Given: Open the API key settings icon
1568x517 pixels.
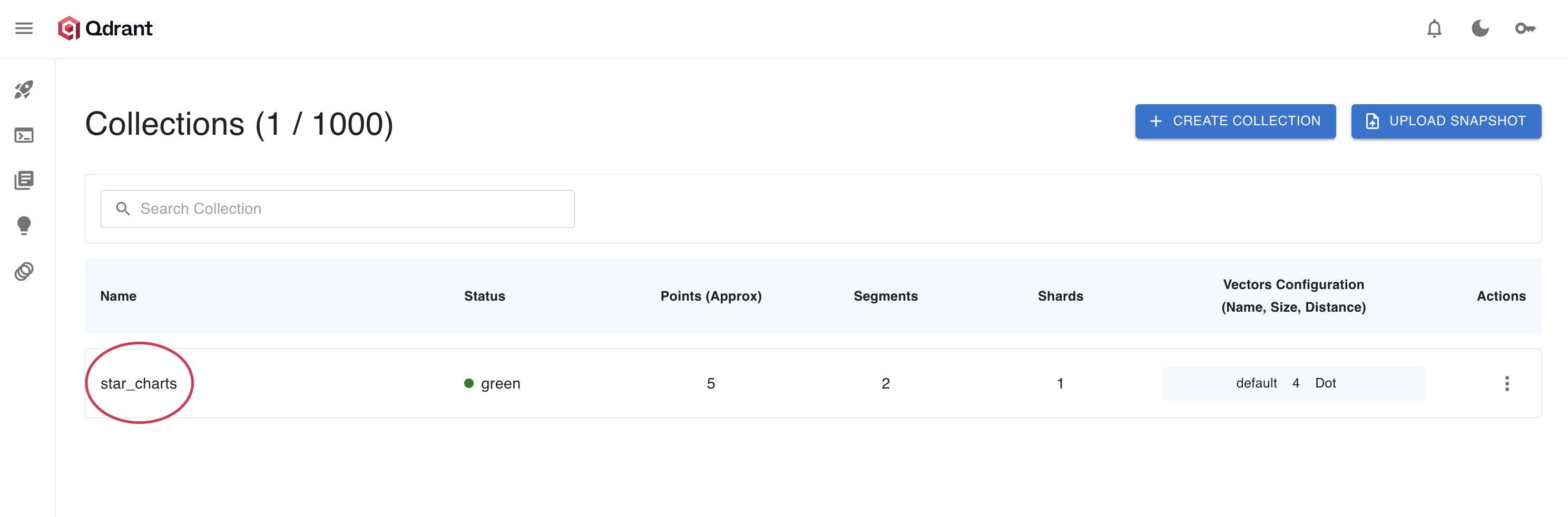Looking at the screenshot, I should (1525, 28).
